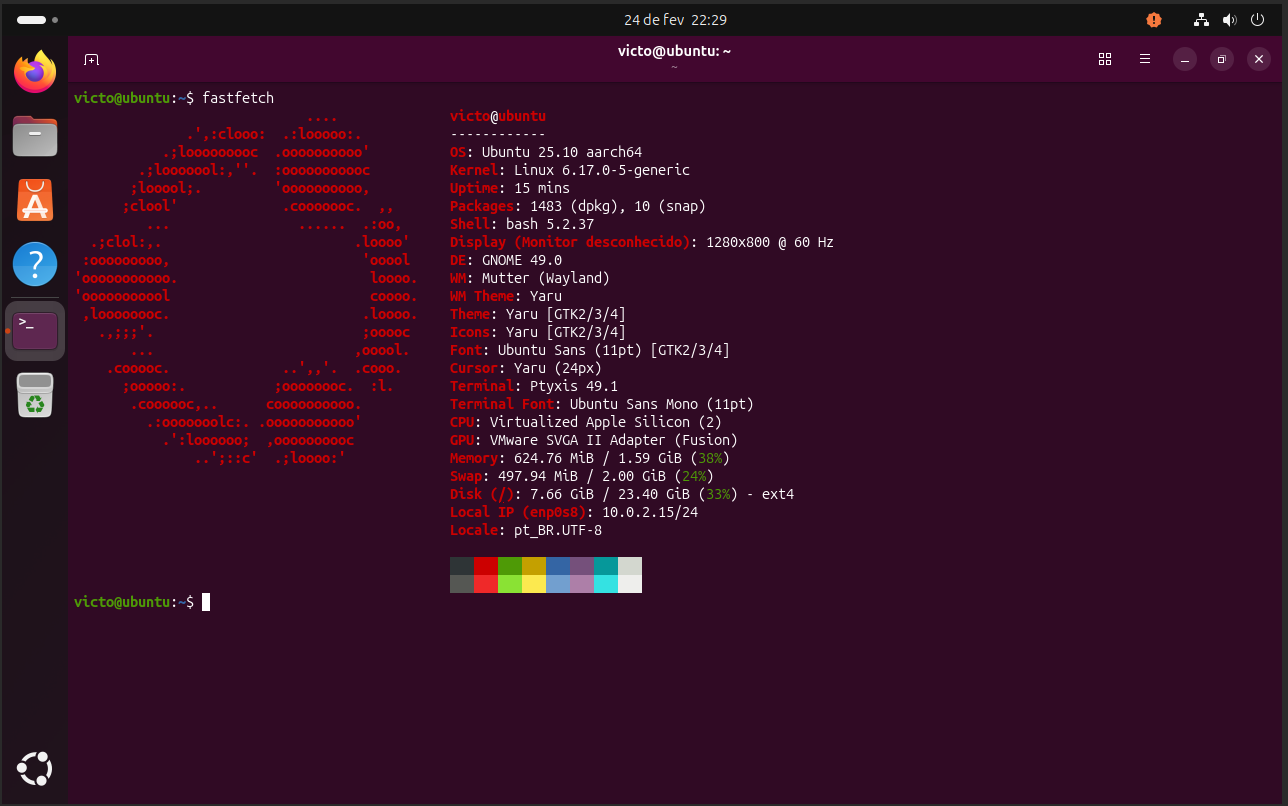Open the Files manager in dock
1288x806 pixels.
point(35,136)
